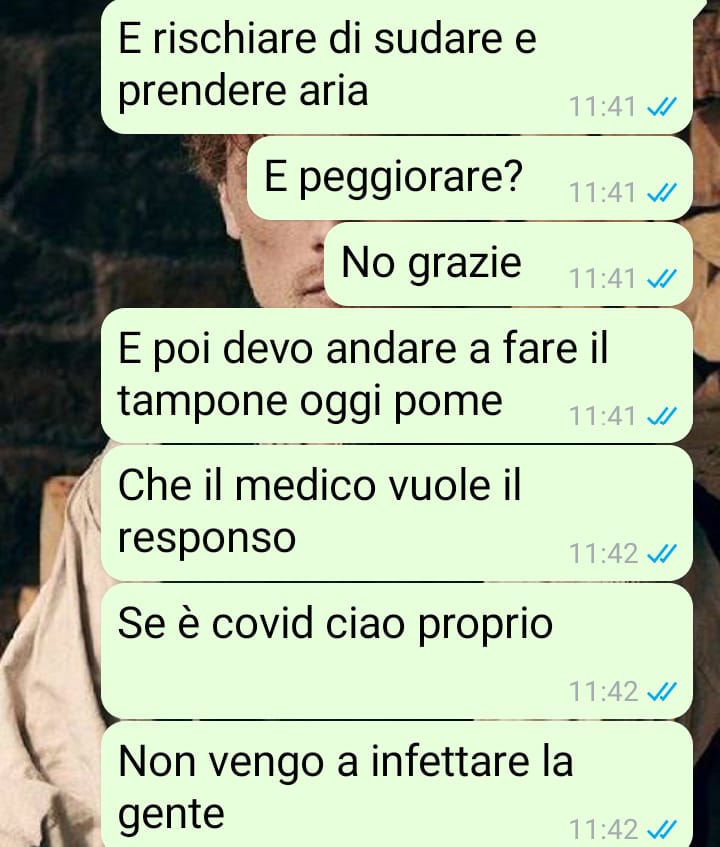Tap the 11:42 timestamp on covid message
The width and height of the screenshot is (720, 847).
pyautogui.click(x=603, y=692)
